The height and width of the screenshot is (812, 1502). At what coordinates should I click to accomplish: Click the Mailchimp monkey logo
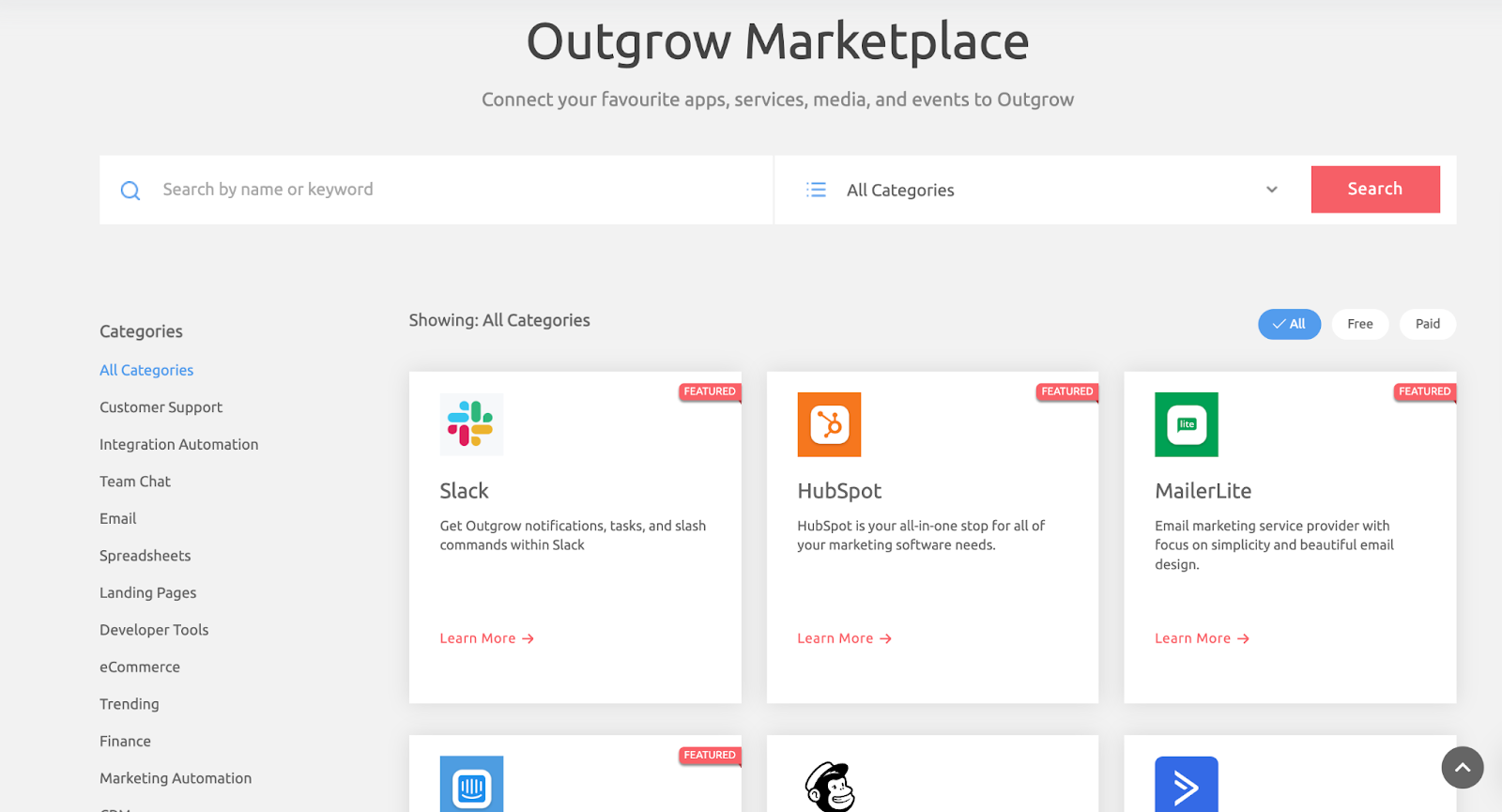(830, 787)
